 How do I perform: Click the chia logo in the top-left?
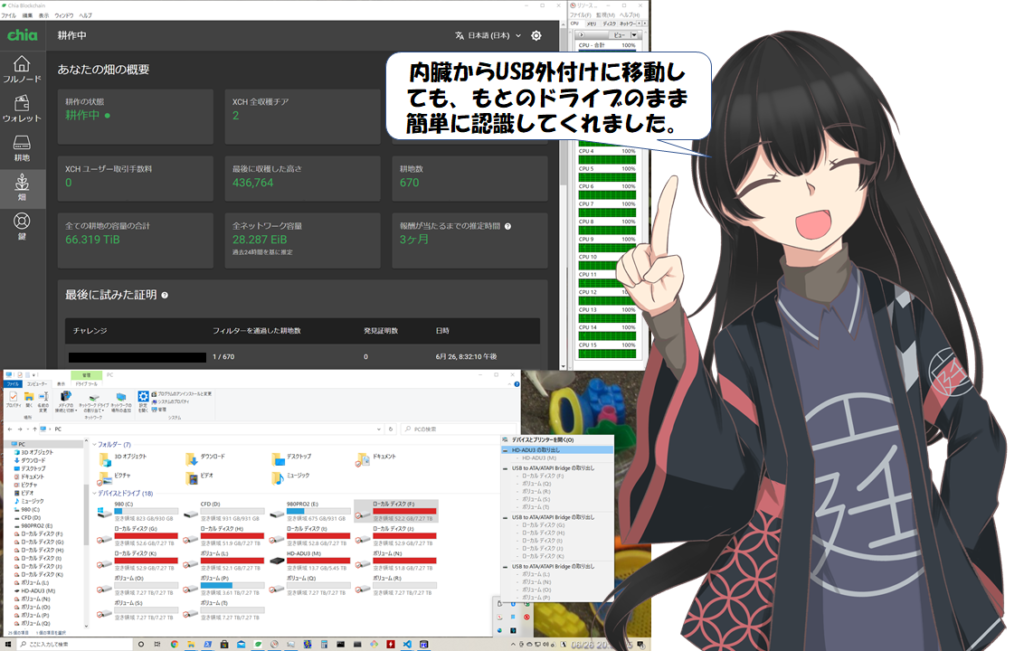pyautogui.click(x=22, y=35)
